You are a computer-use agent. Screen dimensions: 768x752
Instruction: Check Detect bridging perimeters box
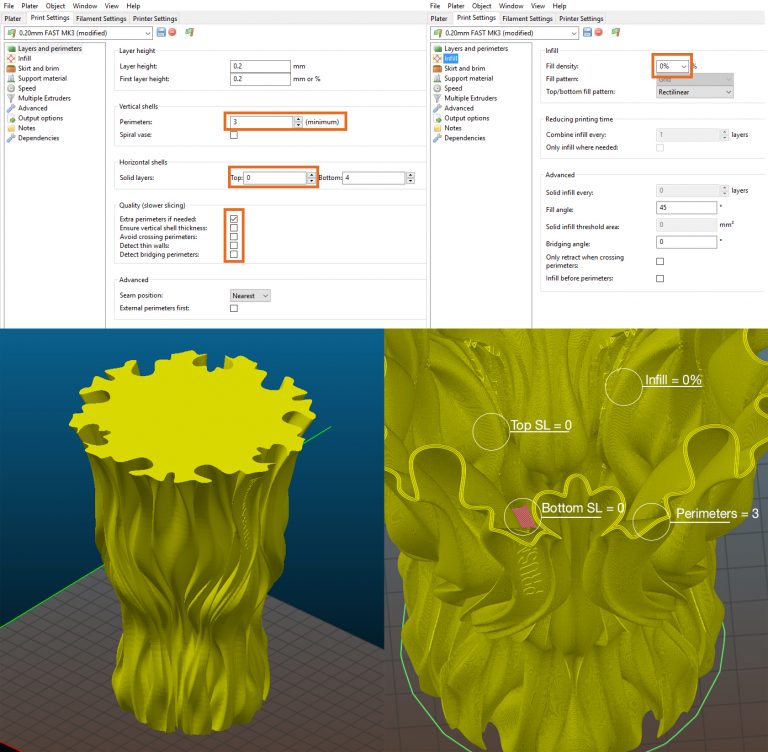click(234, 254)
